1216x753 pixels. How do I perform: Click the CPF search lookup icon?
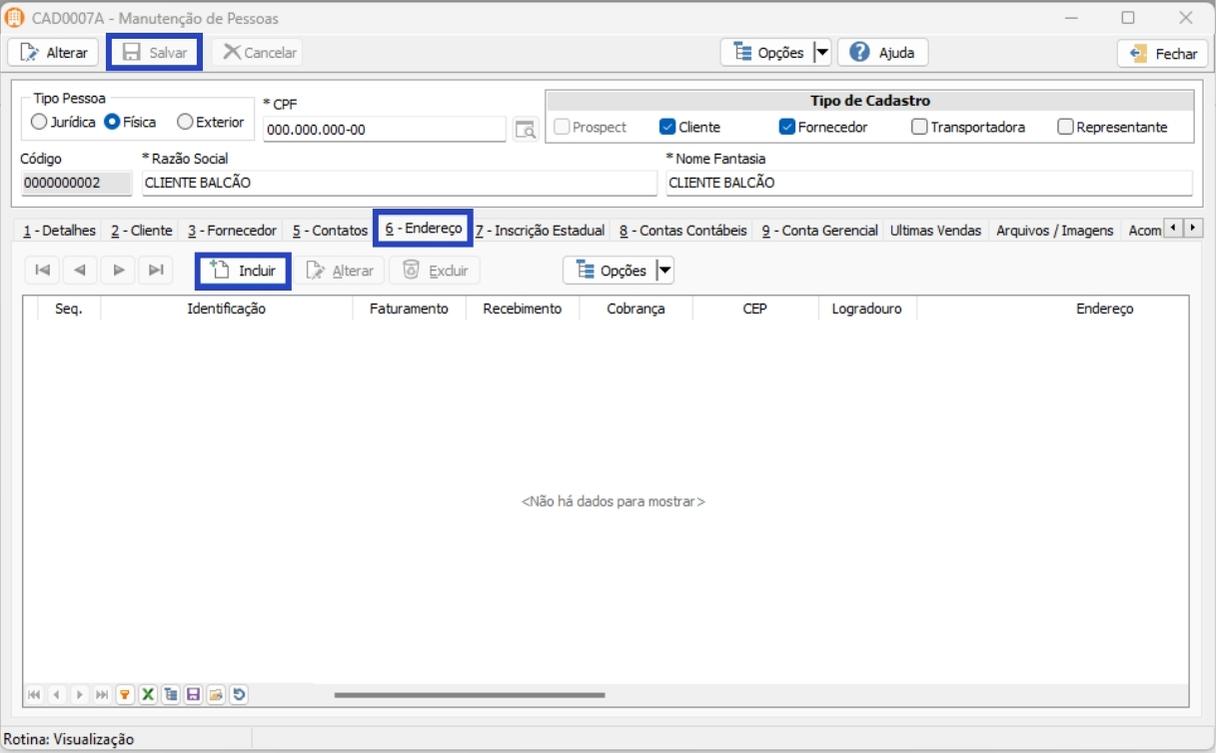coord(525,129)
